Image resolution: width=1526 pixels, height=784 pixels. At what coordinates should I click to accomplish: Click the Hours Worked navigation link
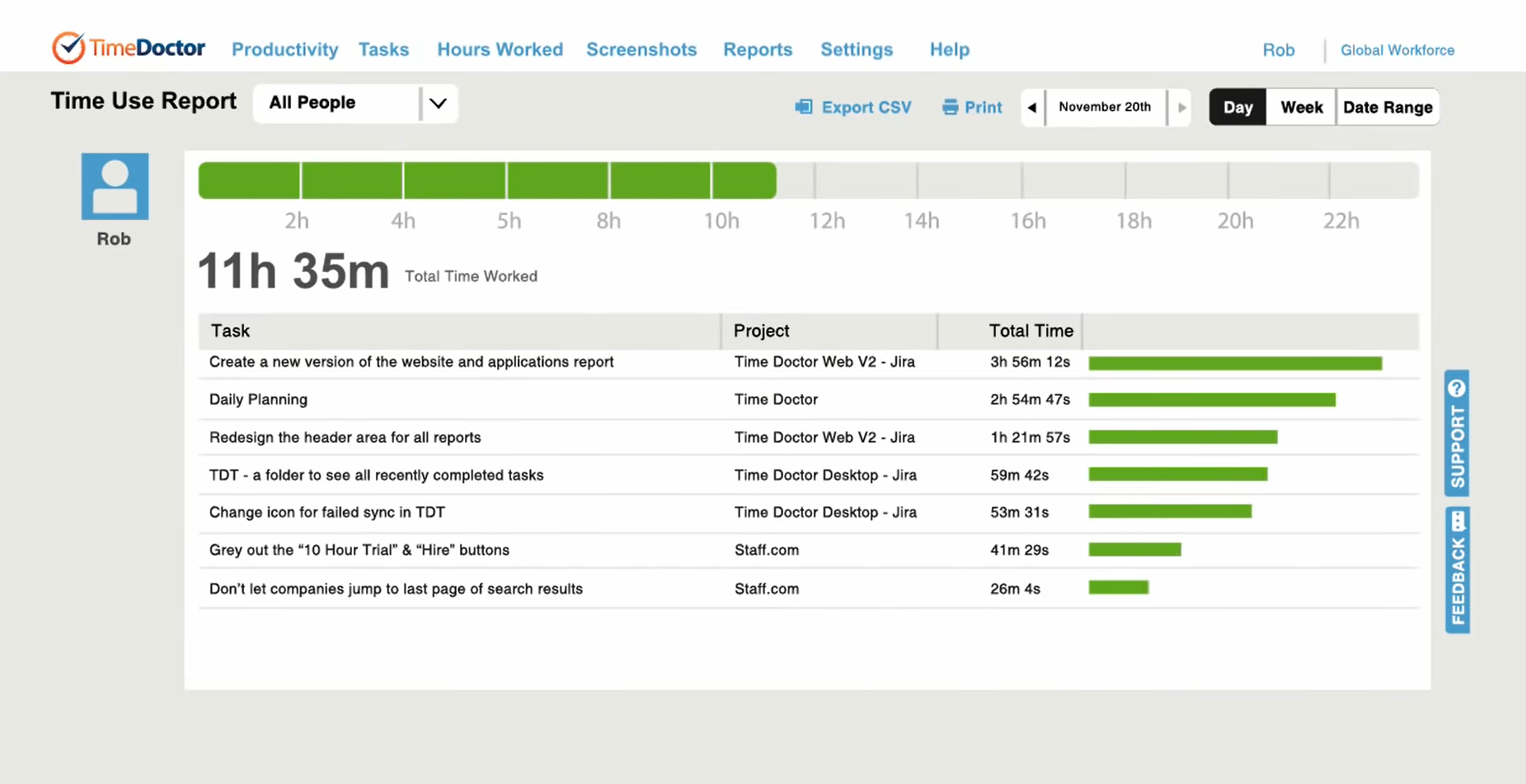[500, 49]
